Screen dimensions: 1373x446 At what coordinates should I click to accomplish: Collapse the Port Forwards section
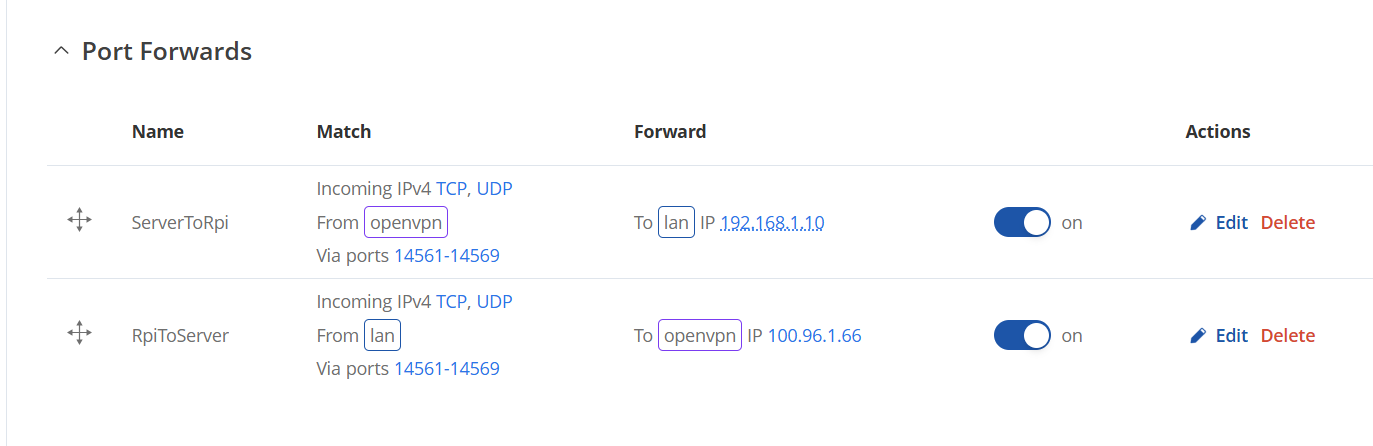pyautogui.click(x=62, y=51)
